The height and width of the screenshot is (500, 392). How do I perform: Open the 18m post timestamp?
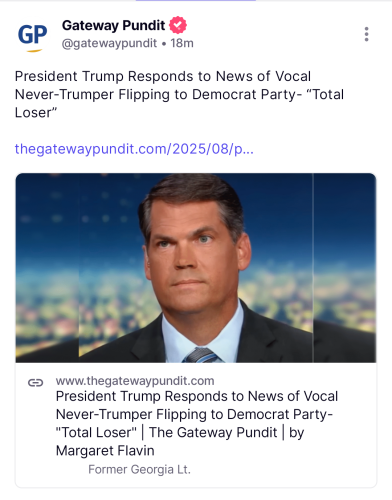tap(182, 43)
